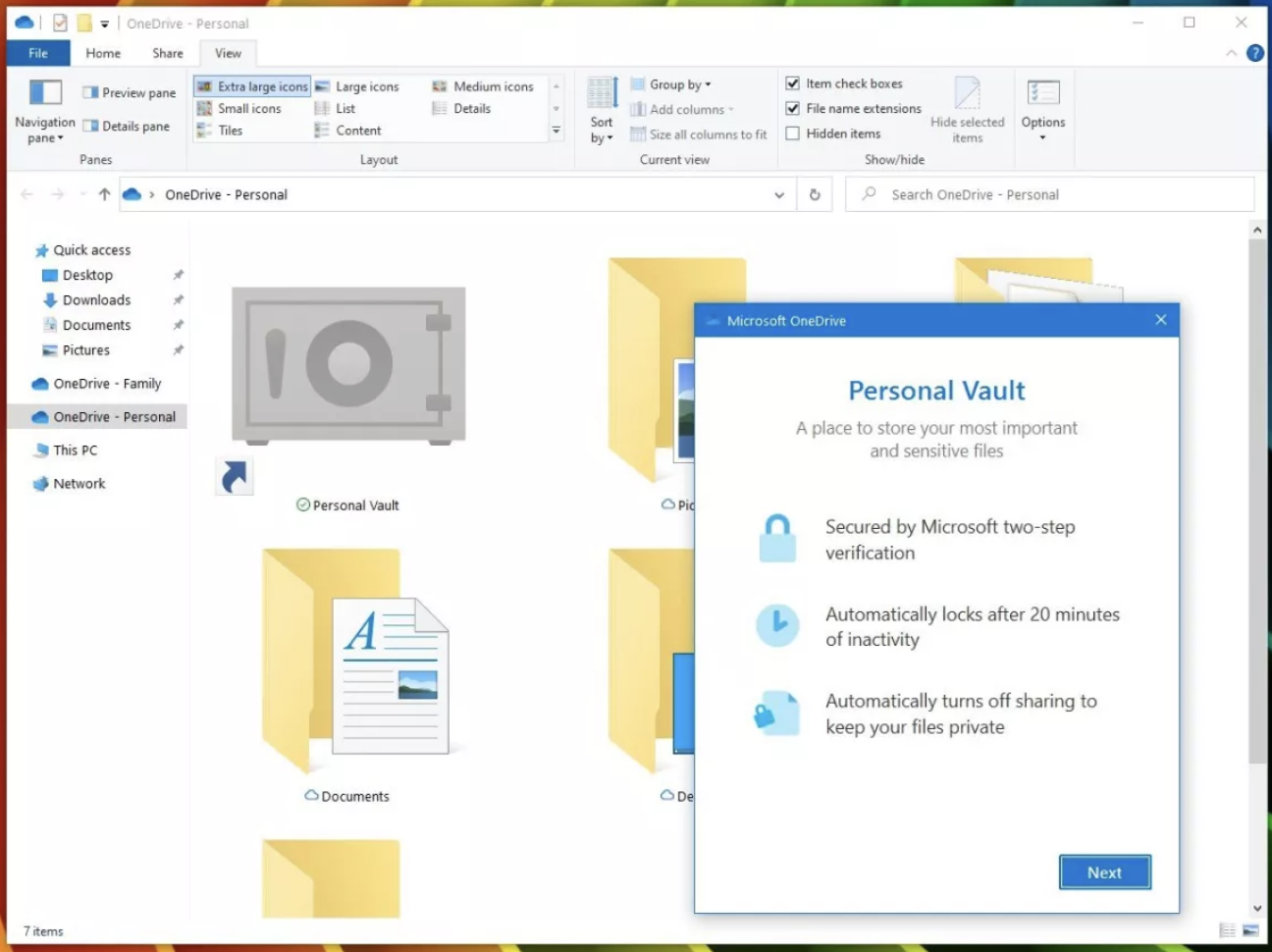Toggle the Preview pane button
Screen dimensions: 1272x952
tap(130, 92)
